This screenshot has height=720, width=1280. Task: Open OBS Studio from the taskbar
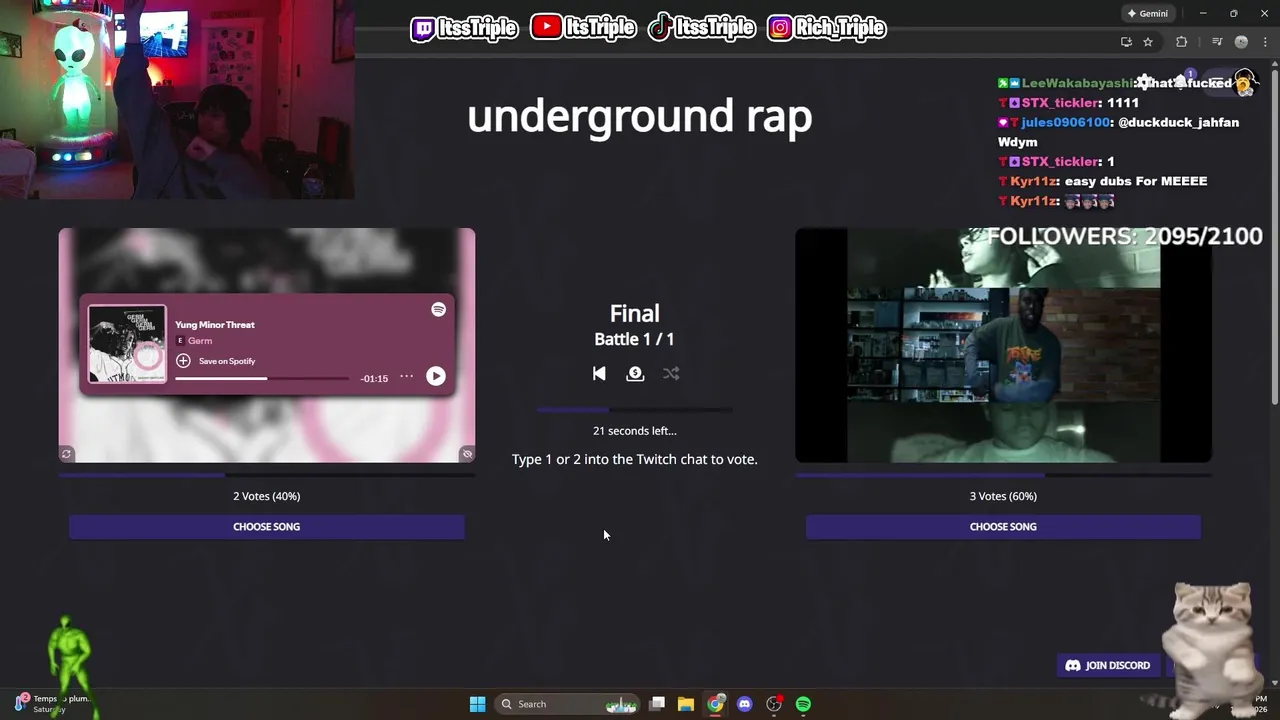tap(774, 704)
